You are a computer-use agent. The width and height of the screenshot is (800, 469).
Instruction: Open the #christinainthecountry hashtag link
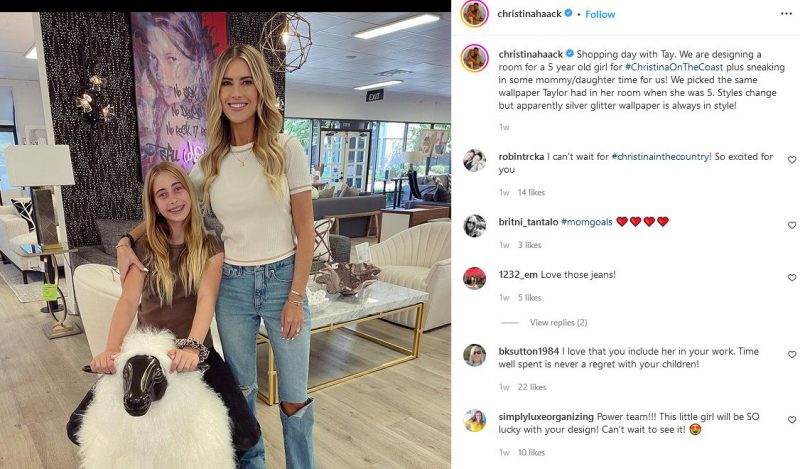point(661,157)
